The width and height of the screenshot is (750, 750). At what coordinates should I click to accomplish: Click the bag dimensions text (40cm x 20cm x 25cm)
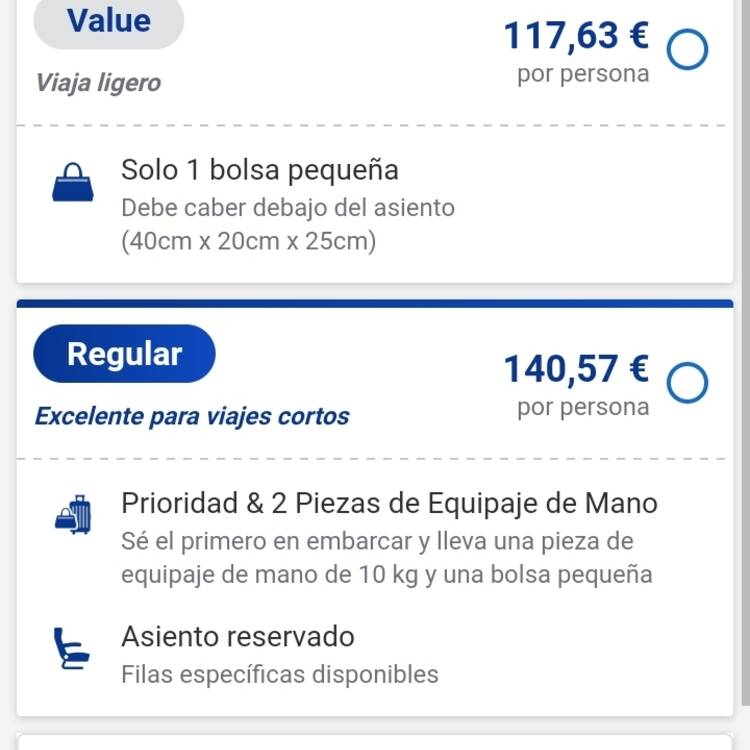pyautogui.click(x=248, y=241)
